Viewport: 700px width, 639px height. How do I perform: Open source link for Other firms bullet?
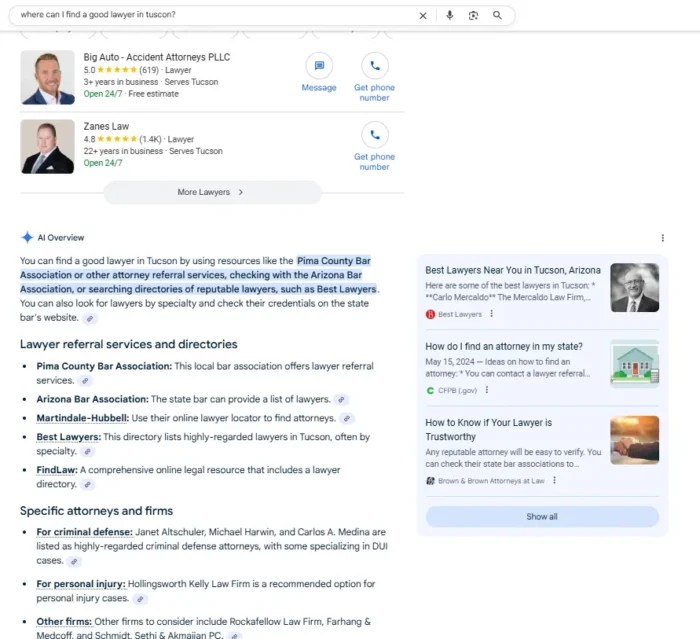coord(235,635)
